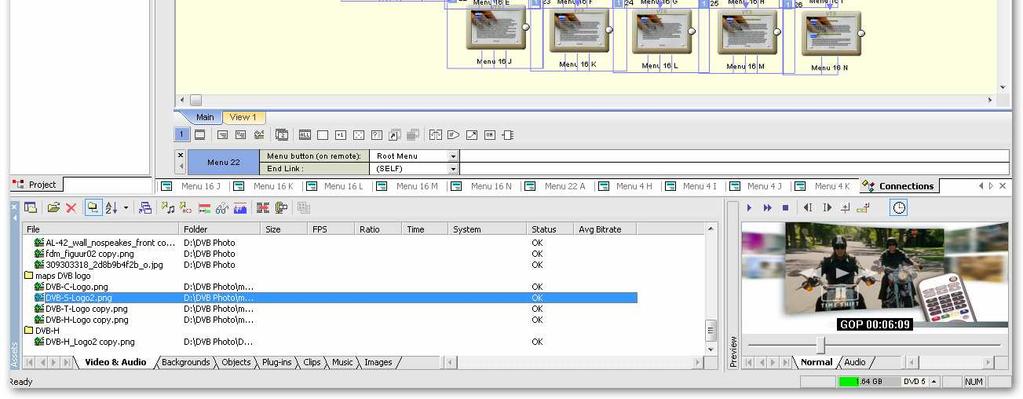The image size is (1023, 399).
Task: Switch to the View 1 tab
Action: [x=243, y=117]
